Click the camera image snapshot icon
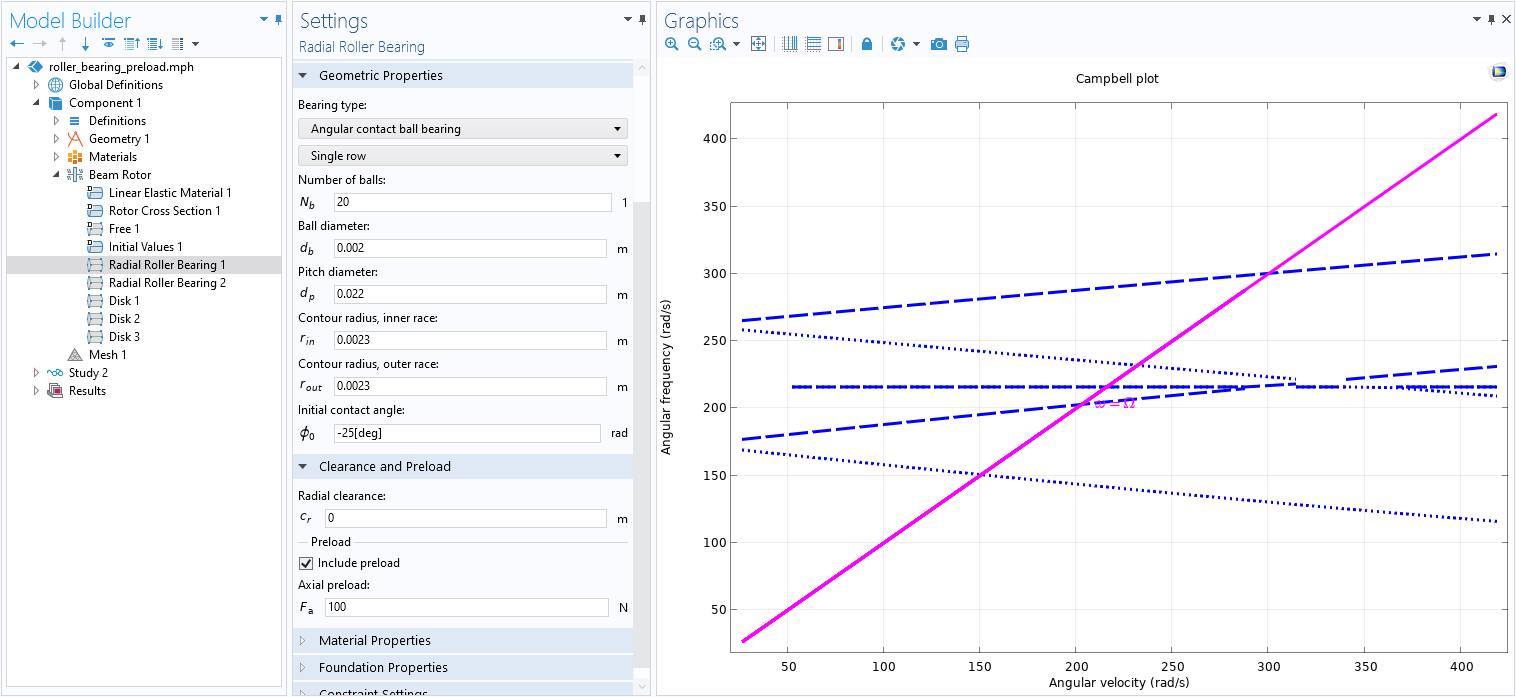This screenshot has height=697, width=1516. point(938,44)
